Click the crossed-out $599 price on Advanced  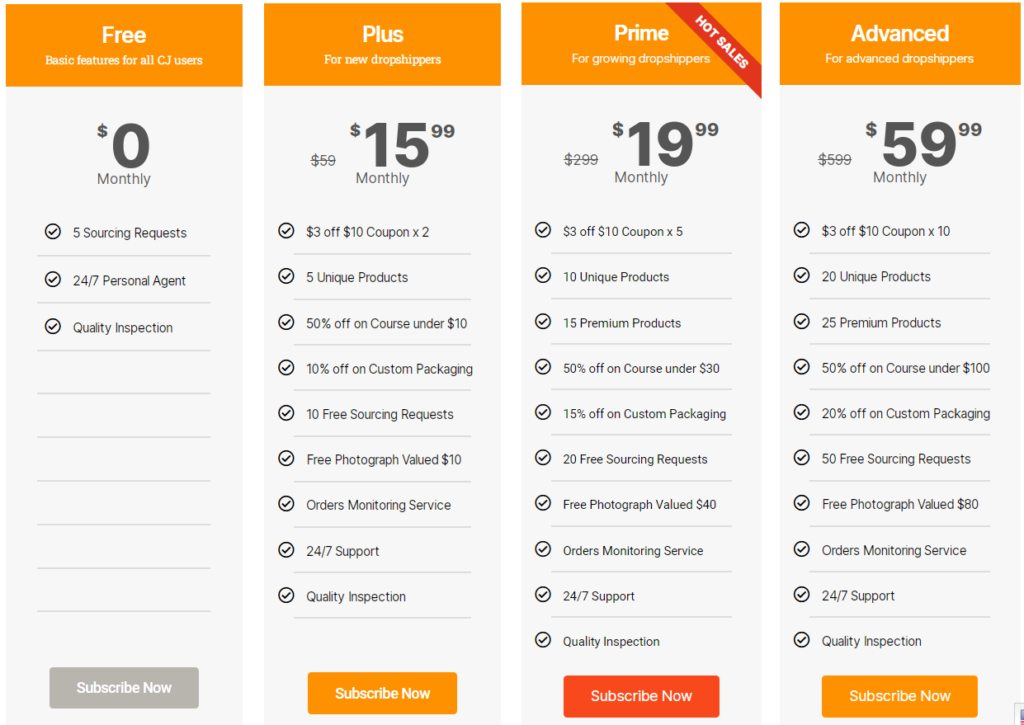835,159
